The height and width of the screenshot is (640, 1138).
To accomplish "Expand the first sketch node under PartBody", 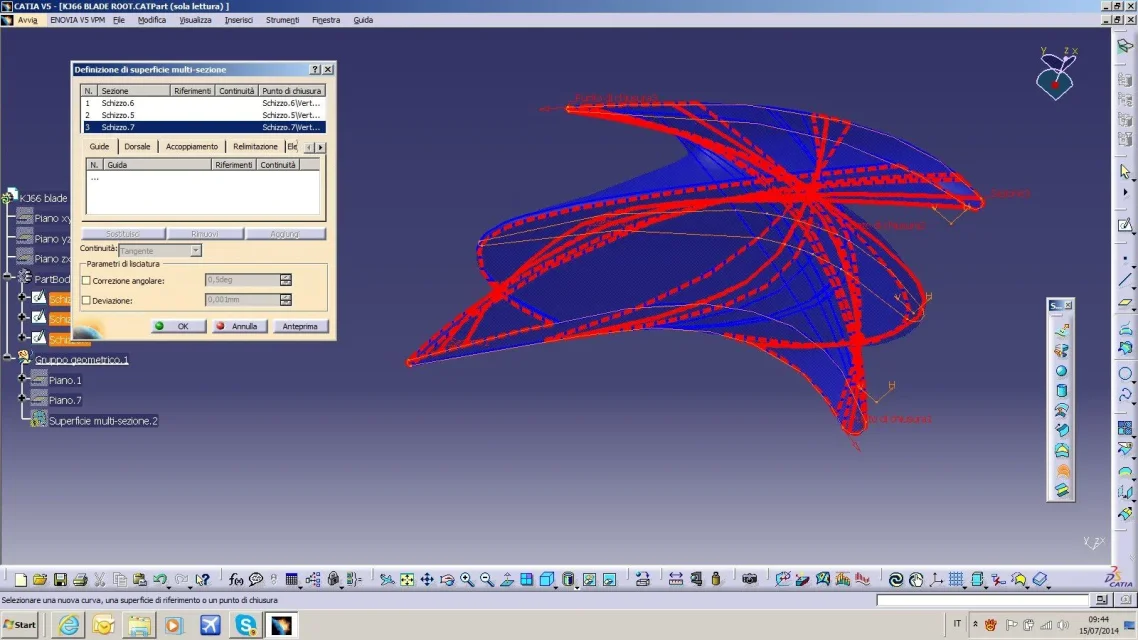I will tap(22, 297).
